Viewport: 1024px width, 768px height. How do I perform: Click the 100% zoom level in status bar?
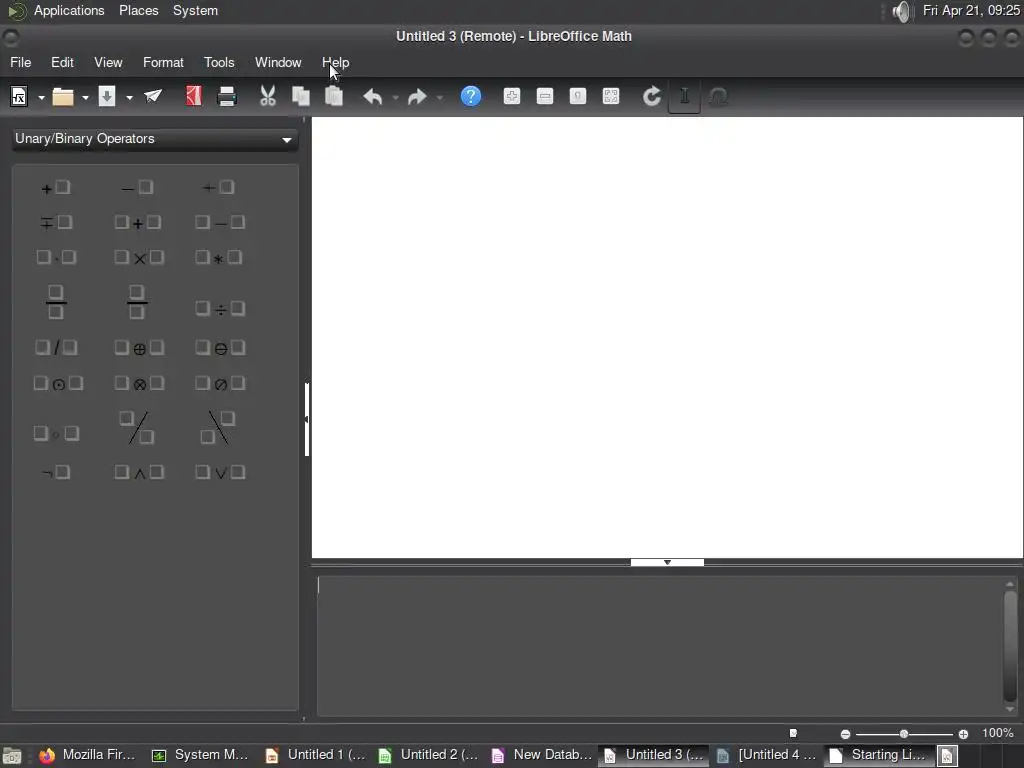tap(998, 733)
